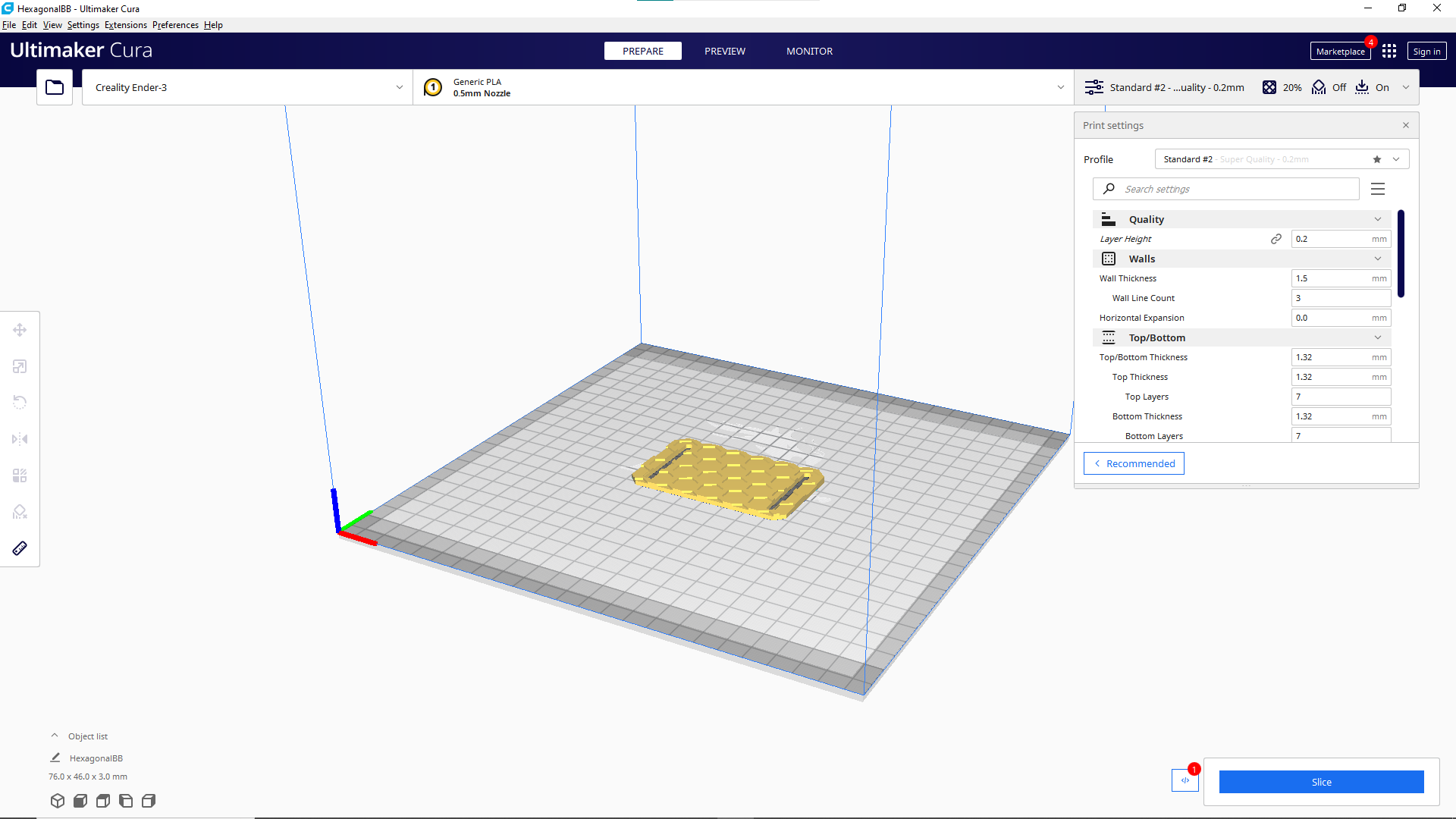Click the 3D view cube icon

click(x=58, y=801)
